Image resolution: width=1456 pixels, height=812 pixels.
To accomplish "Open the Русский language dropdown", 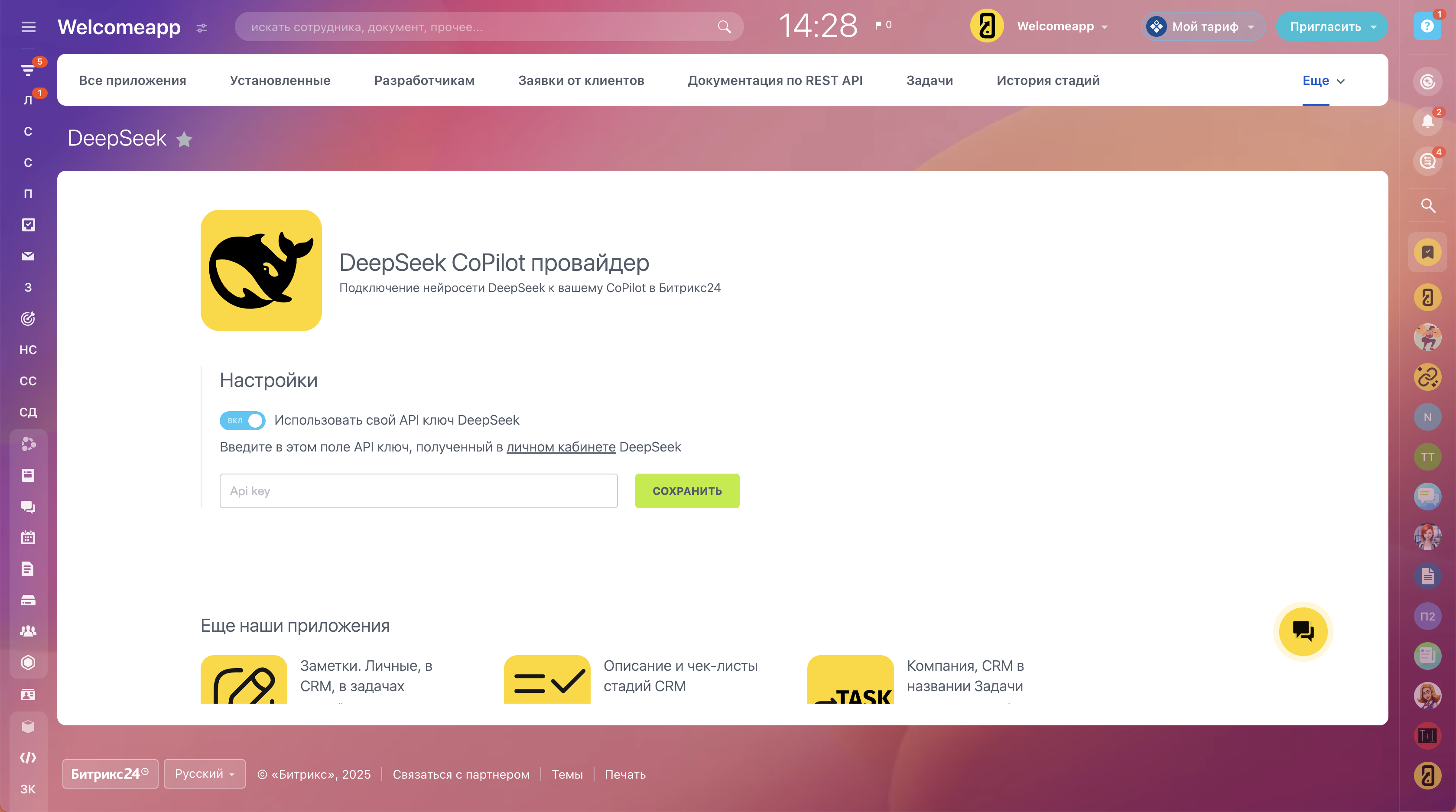I will tap(204, 773).
